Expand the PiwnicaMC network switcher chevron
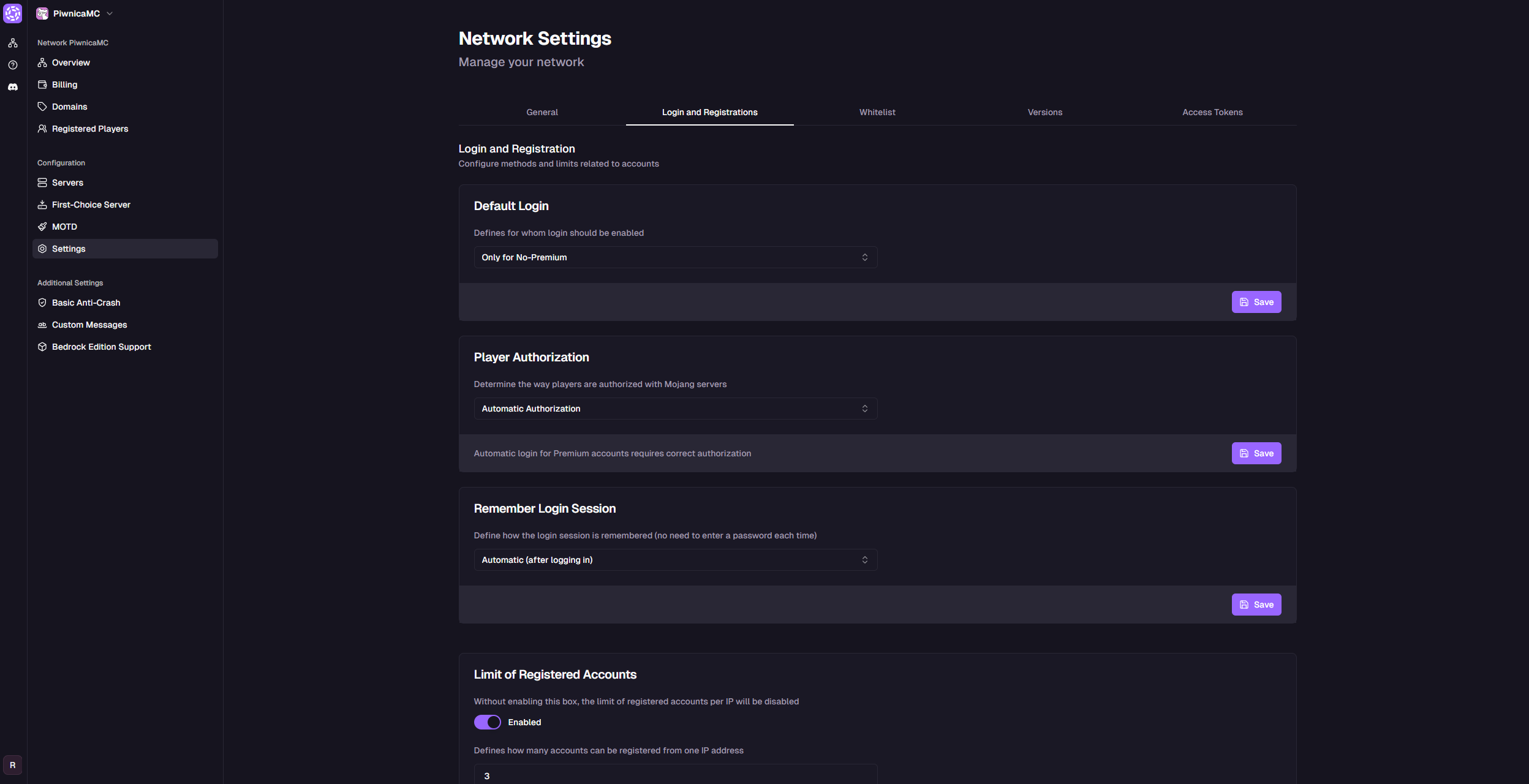 click(110, 13)
